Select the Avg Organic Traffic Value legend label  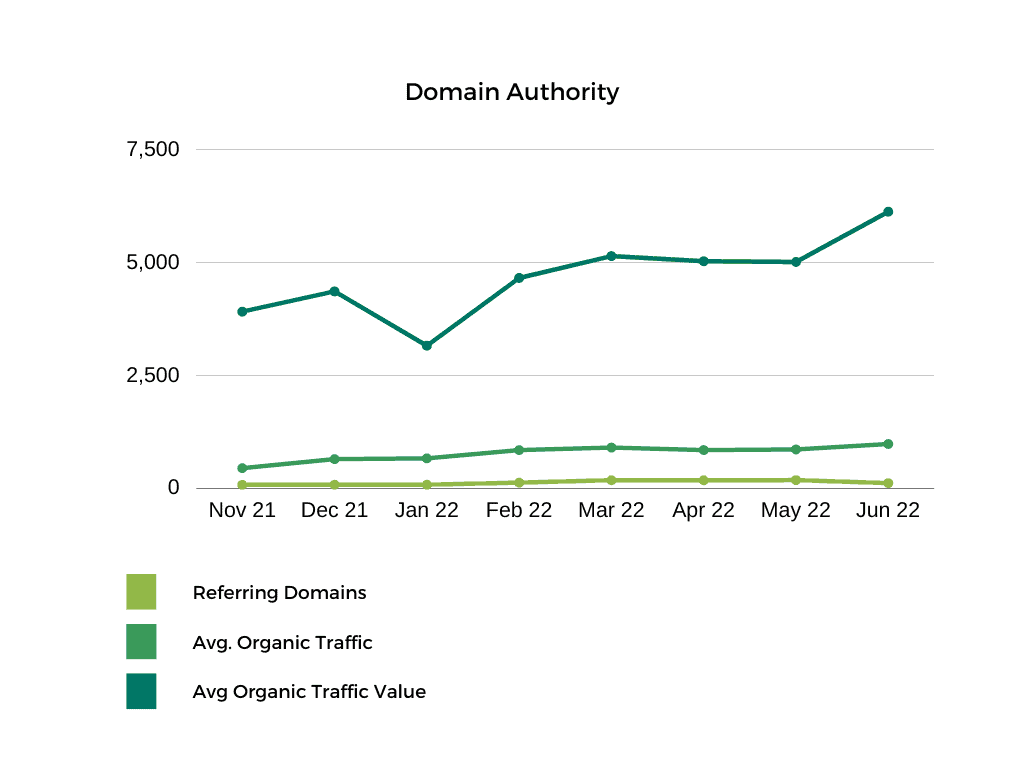point(309,692)
